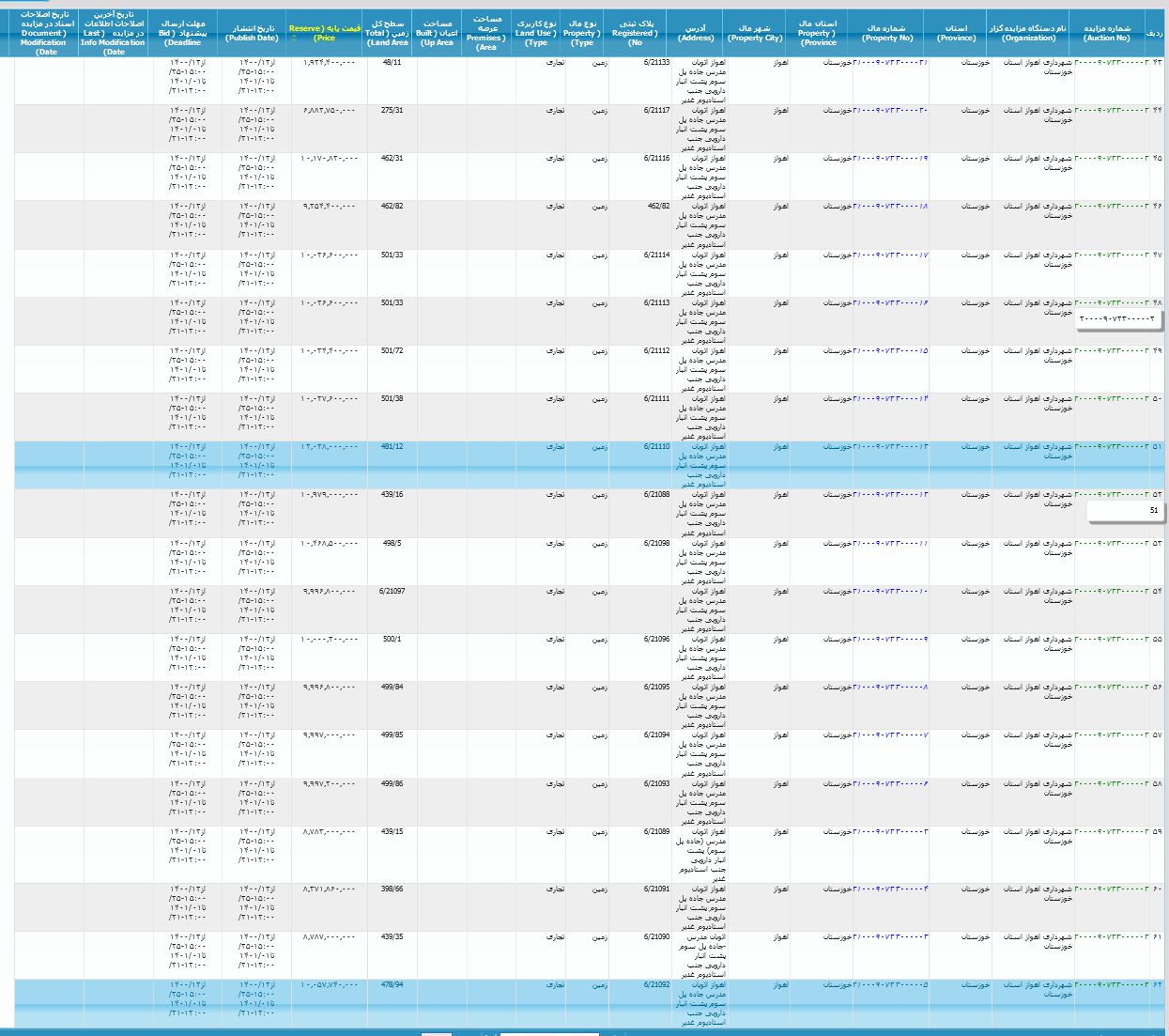This screenshot has height=1036, width=1169.
Task: Click the Address column header
Action: (x=696, y=33)
